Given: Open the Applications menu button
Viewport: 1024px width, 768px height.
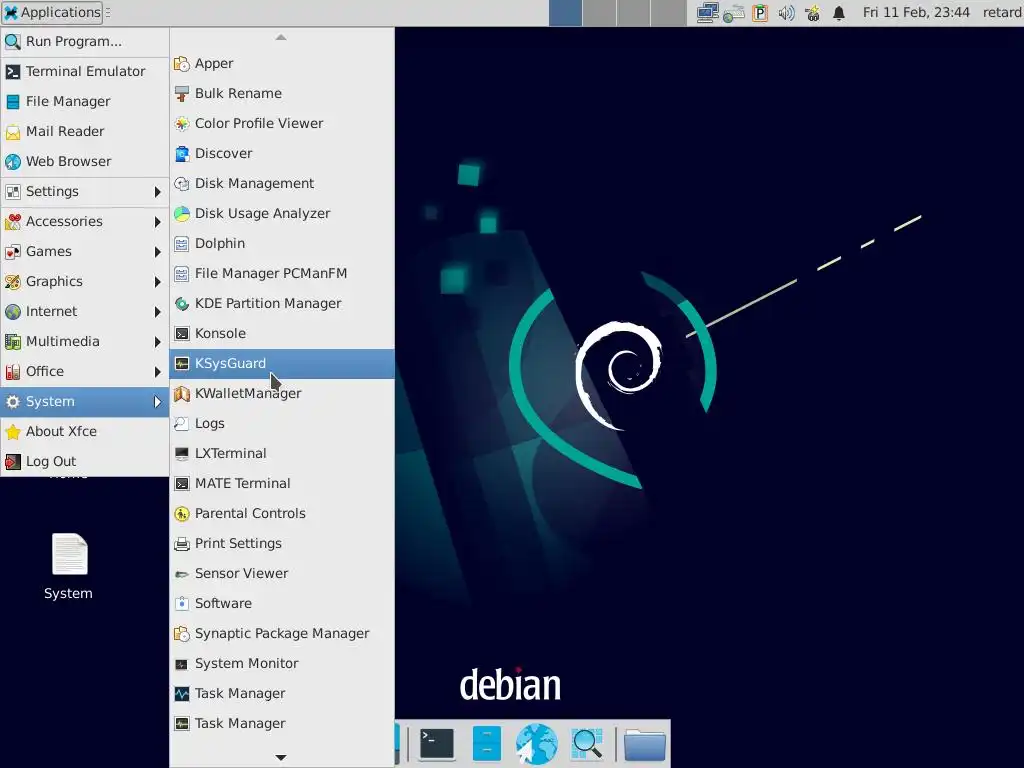Looking at the screenshot, I should [52, 12].
